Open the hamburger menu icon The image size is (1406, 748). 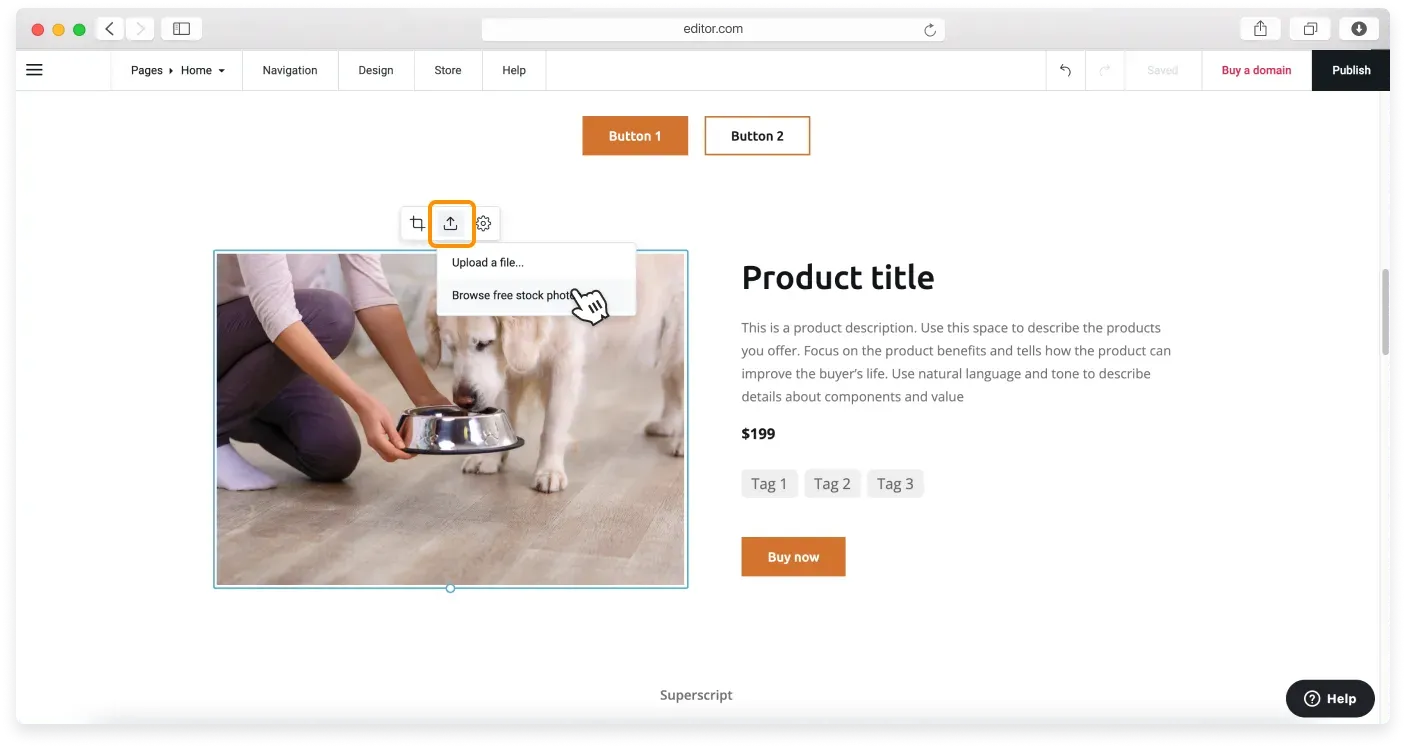[x=34, y=70]
